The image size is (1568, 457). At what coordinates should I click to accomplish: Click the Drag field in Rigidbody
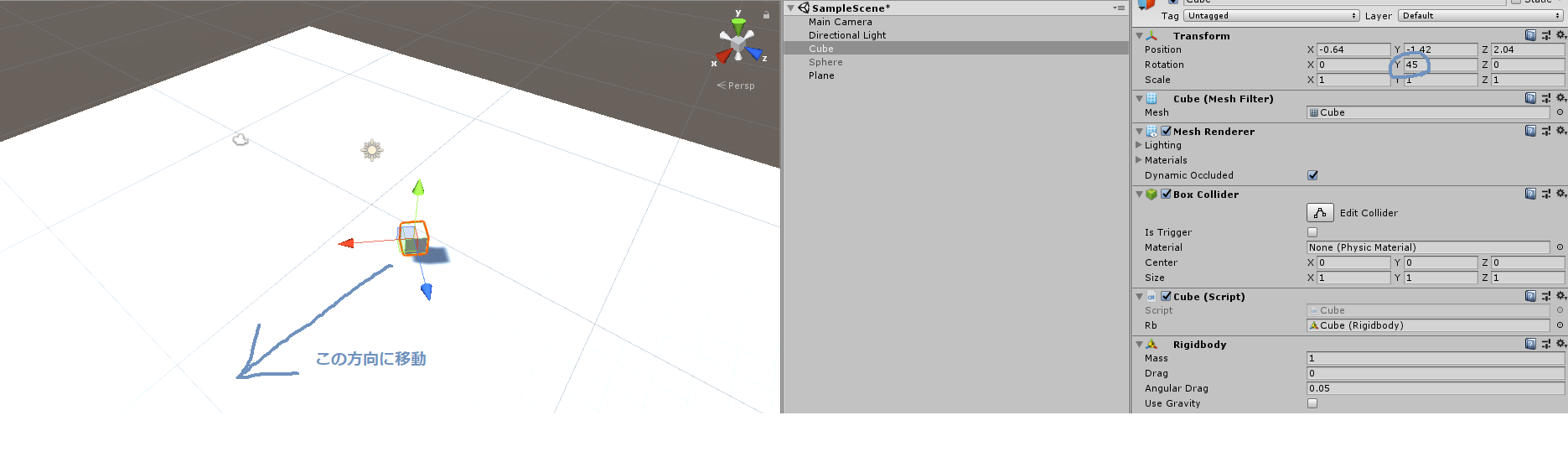[x=1436, y=373]
